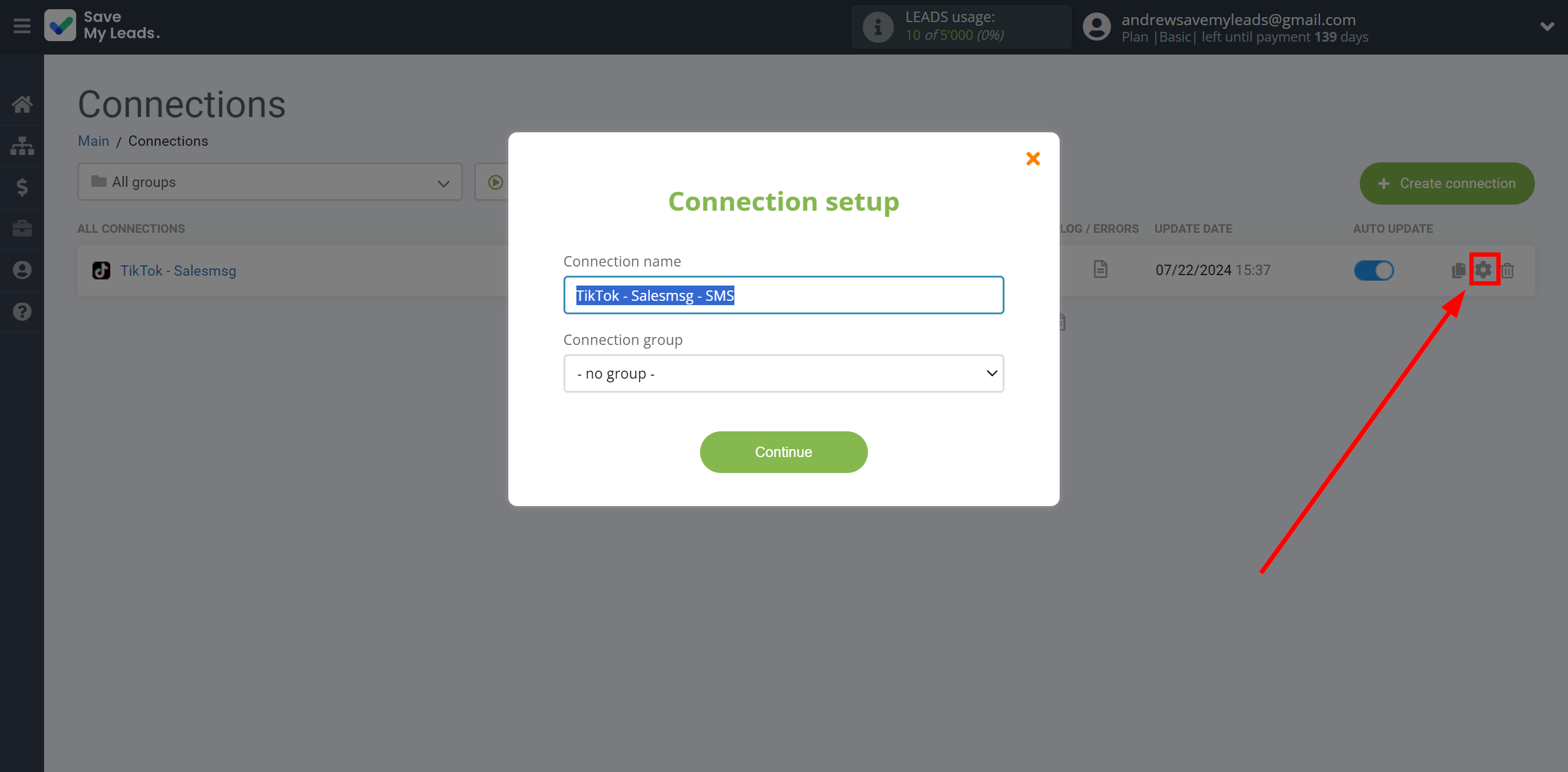Click the log/errors document icon

click(x=1100, y=270)
